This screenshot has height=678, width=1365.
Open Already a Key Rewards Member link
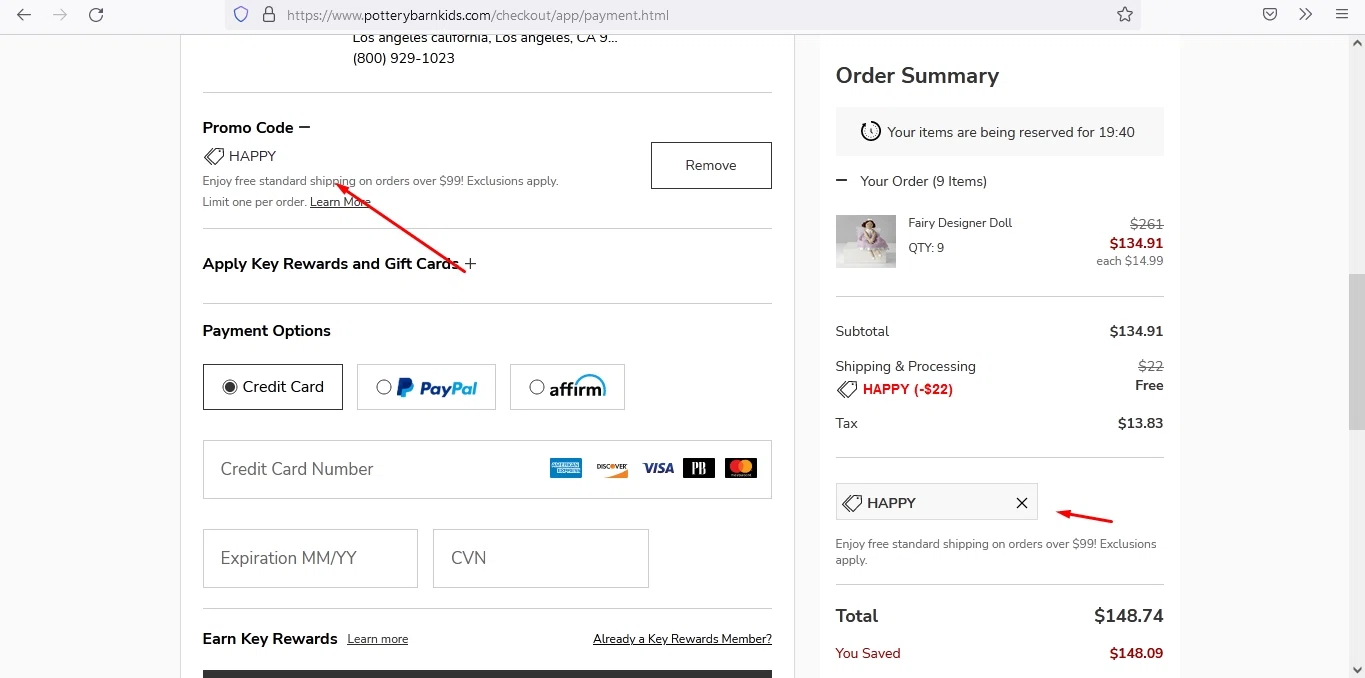tap(682, 639)
